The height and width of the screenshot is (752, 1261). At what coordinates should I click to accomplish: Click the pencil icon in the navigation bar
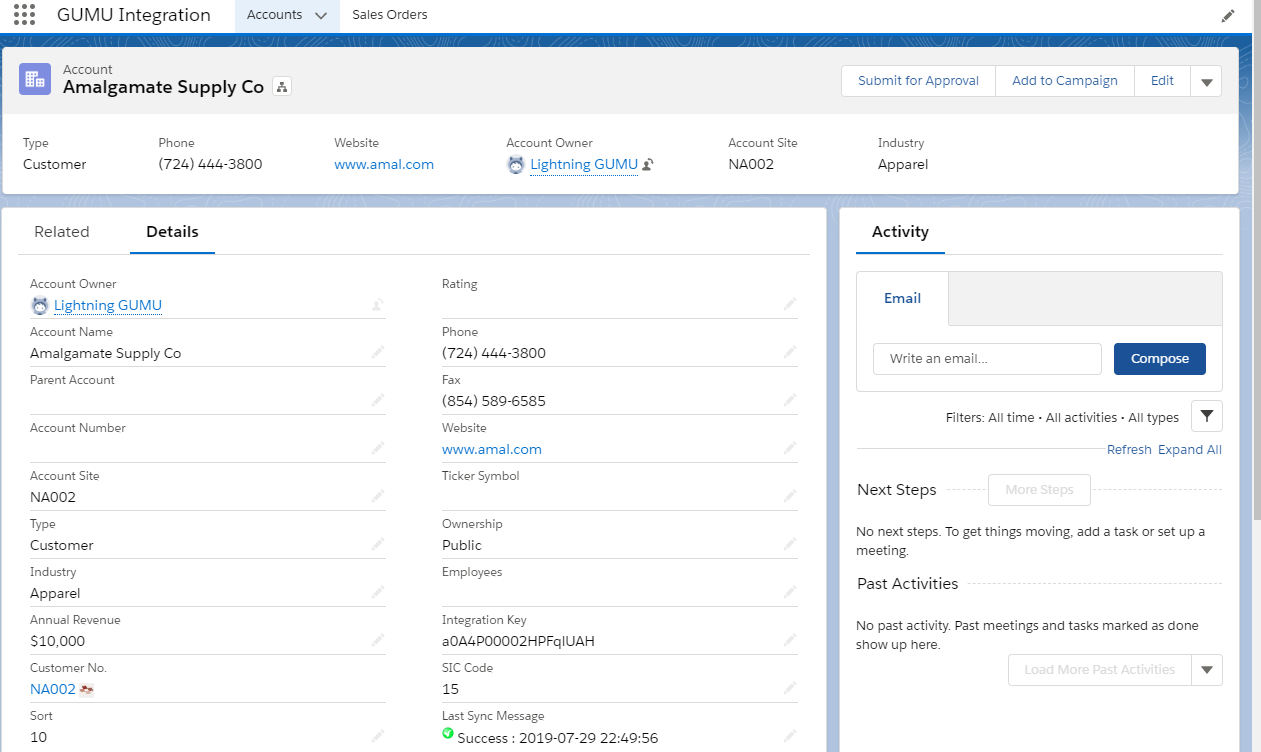[x=1228, y=16]
